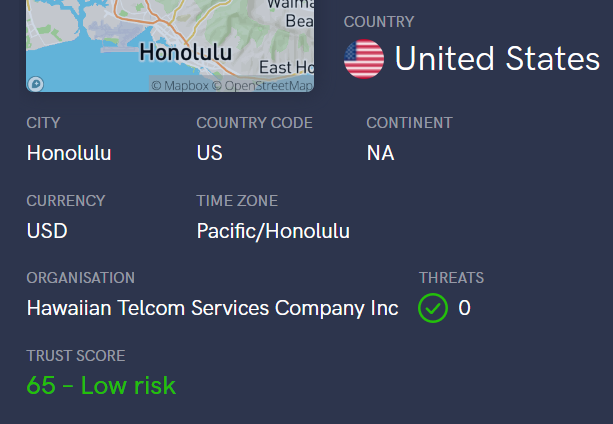The width and height of the screenshot is (613, 424).
Task: Click the Mapbox logo icon on map
Action: [36, 84]
